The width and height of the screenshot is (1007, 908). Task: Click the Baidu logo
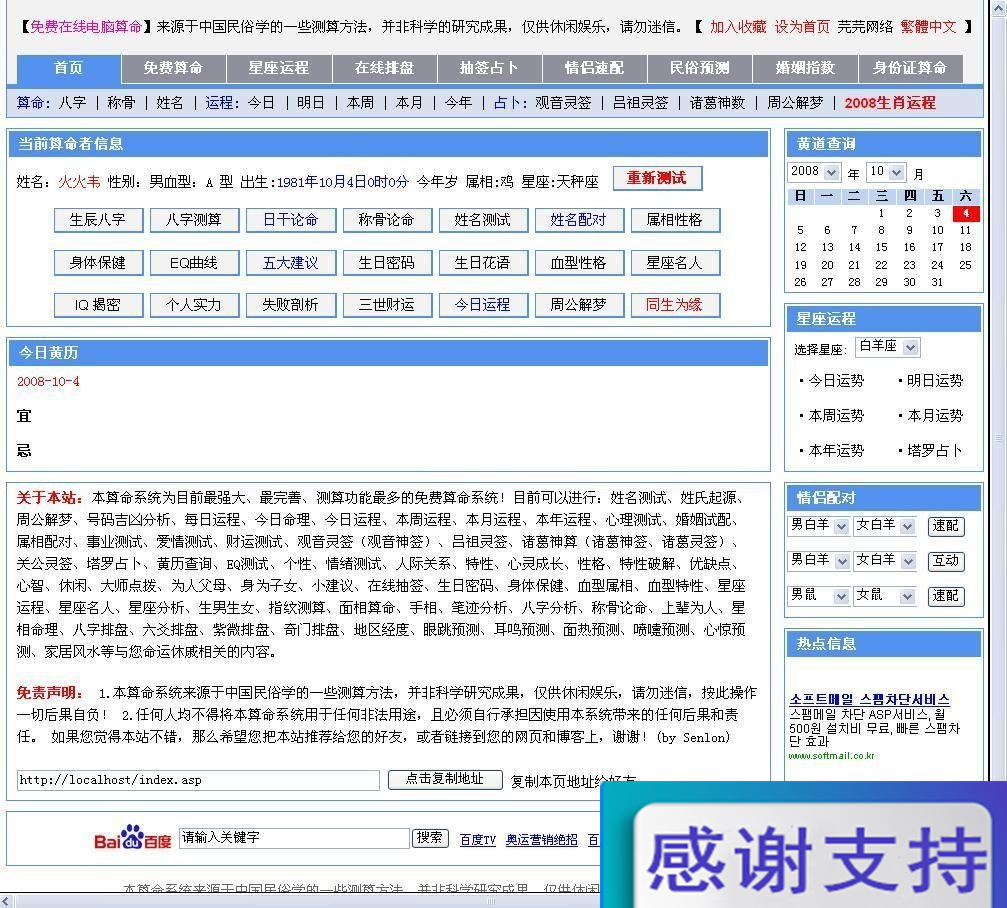tap(132, 837)
